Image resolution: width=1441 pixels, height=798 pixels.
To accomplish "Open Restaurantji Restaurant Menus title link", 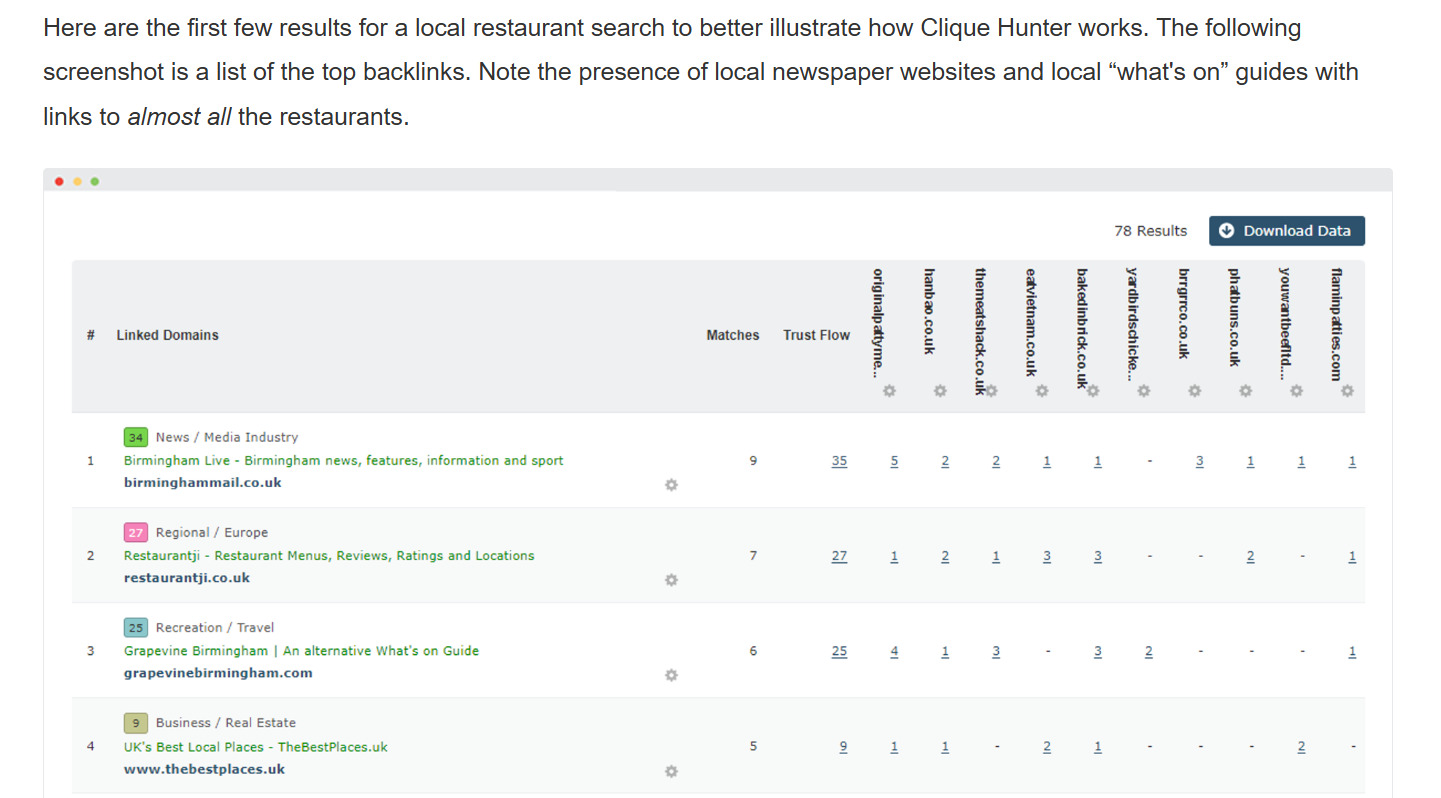I will point(329,556).
